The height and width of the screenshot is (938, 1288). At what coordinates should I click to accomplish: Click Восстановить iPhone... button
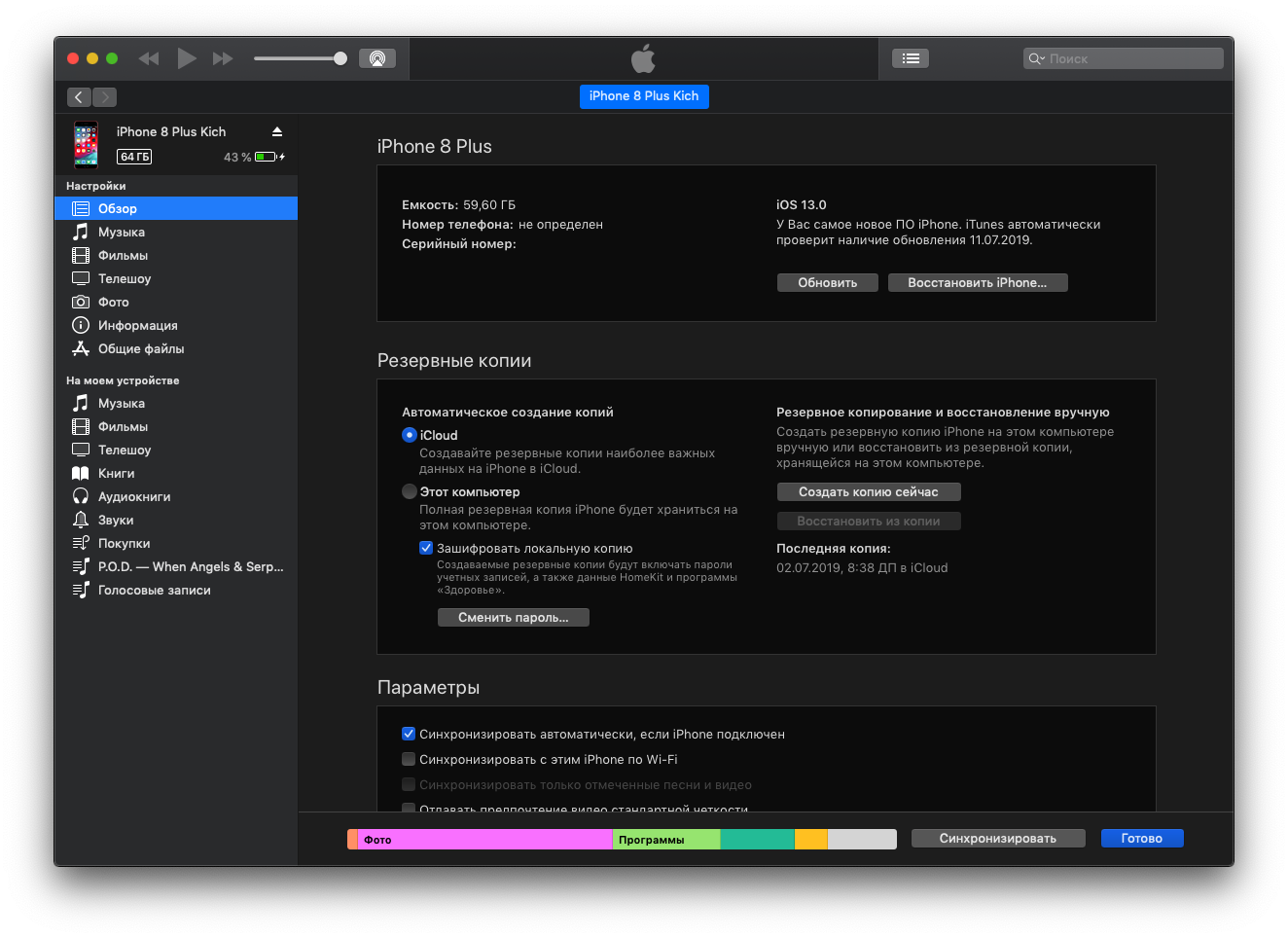point(978,283)
